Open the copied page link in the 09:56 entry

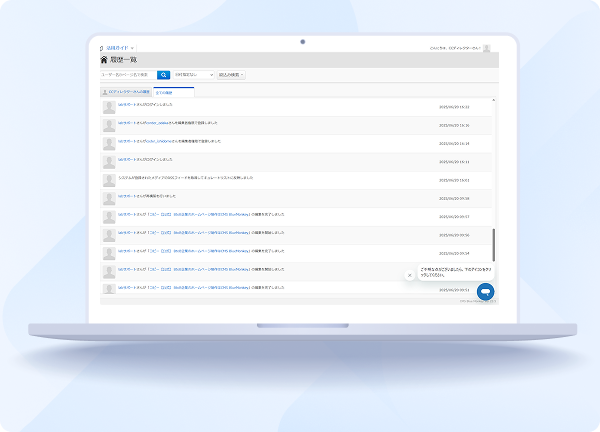(199, 233)
